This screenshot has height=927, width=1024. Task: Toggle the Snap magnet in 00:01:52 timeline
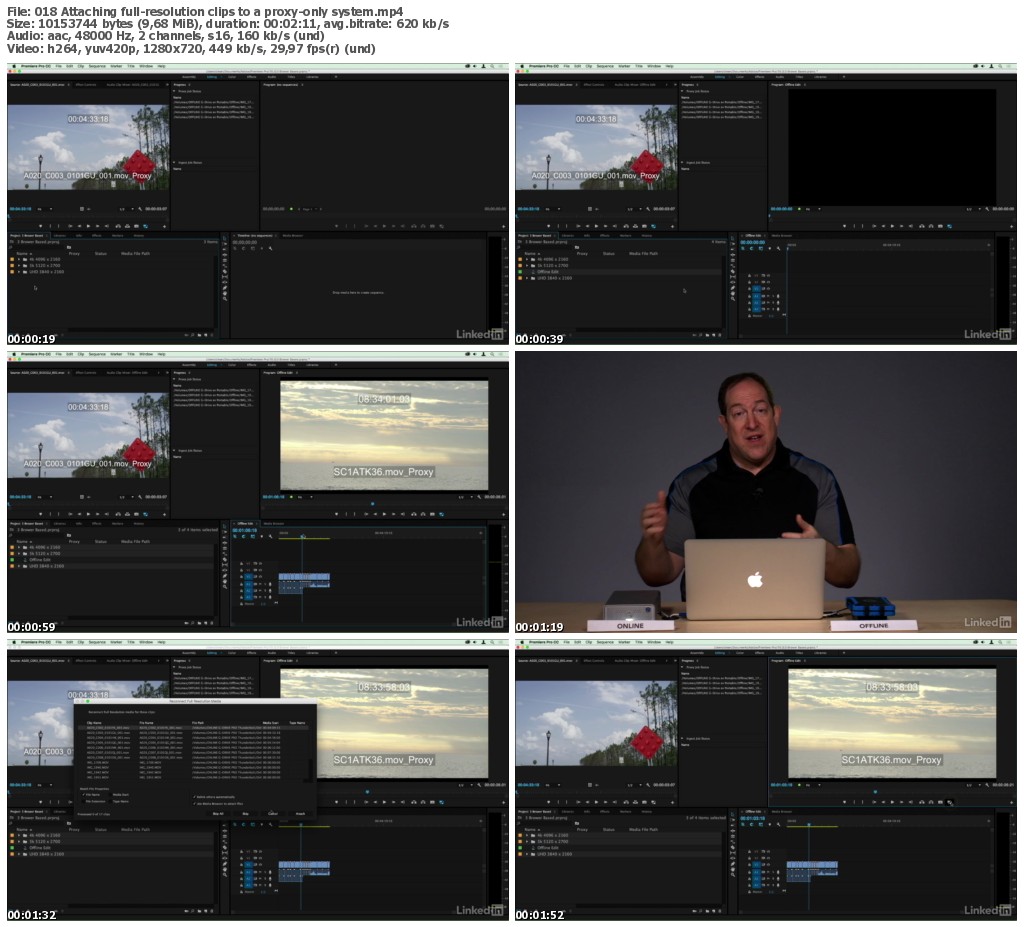click(751, 824)
